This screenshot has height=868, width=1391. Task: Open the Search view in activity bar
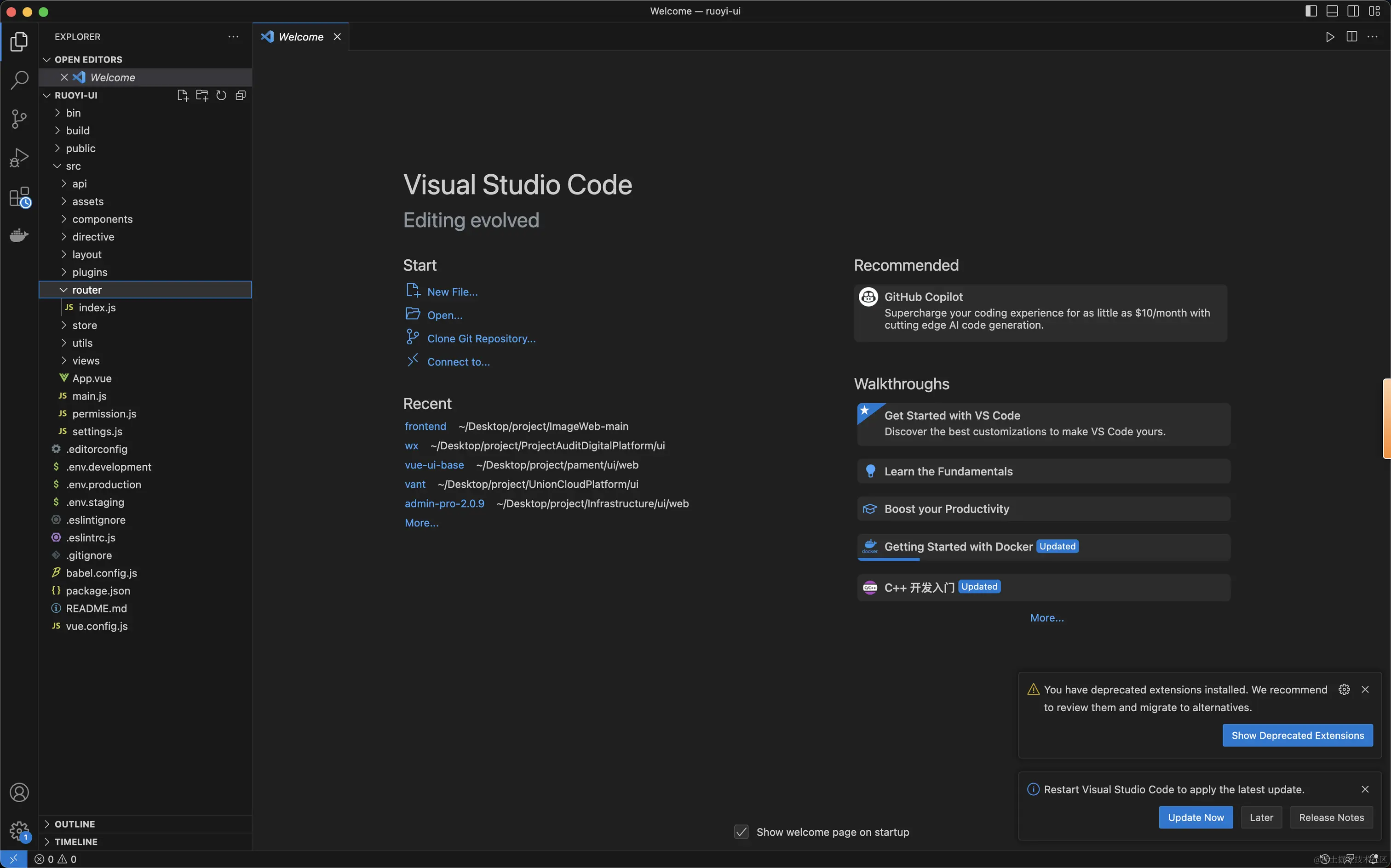coord(19,80)
